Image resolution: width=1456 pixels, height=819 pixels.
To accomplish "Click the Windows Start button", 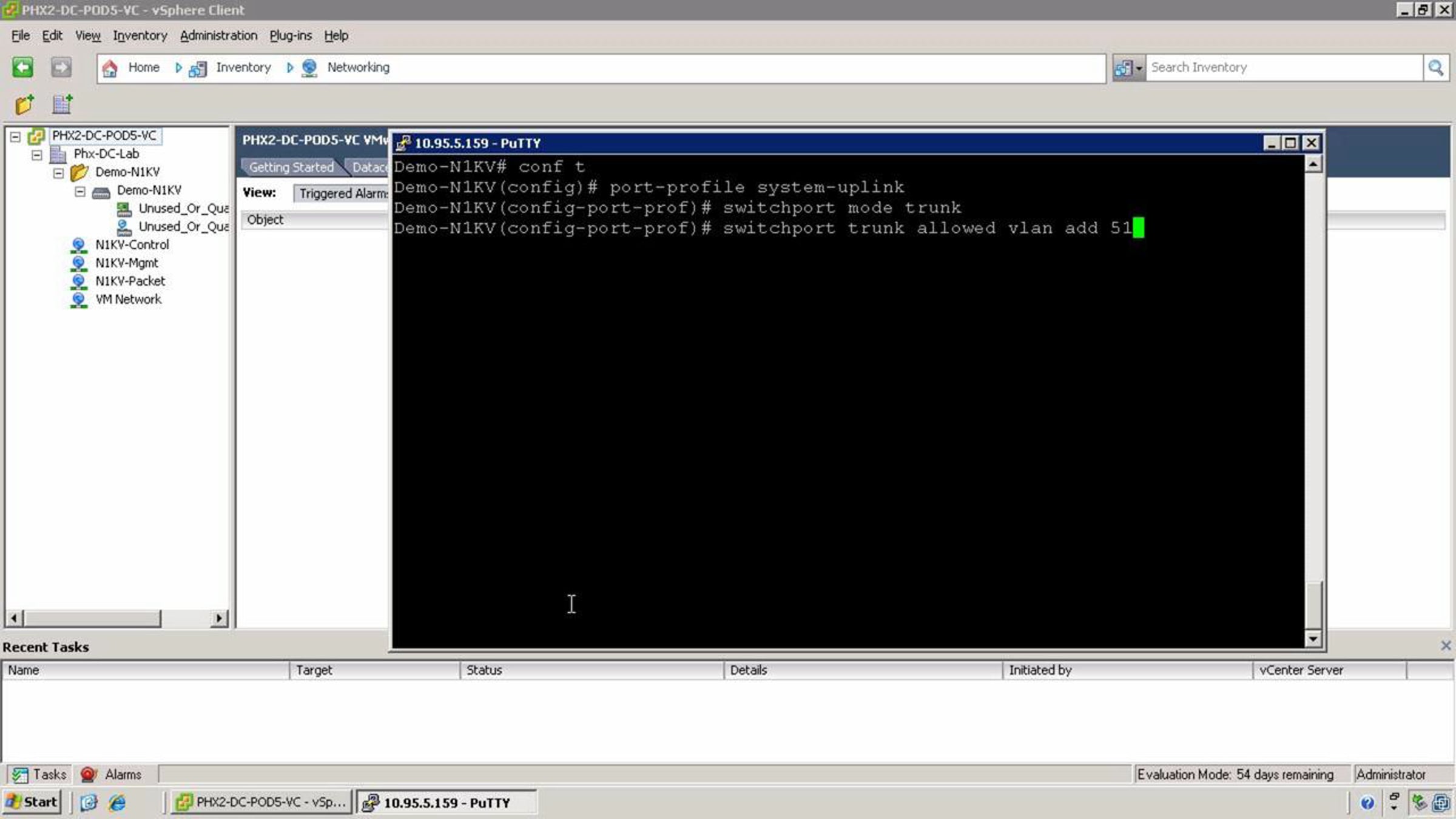I will coord(32,802).
